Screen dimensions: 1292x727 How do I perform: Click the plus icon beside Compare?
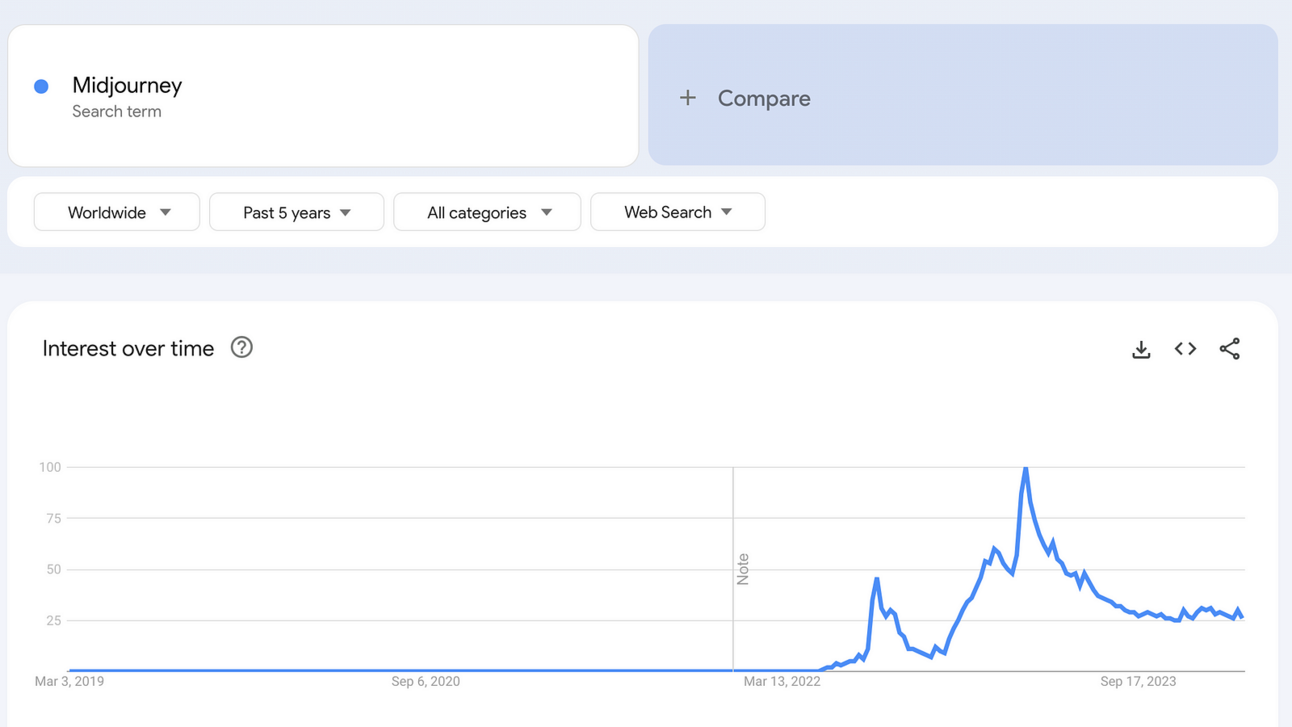click(x=688, y=98)
